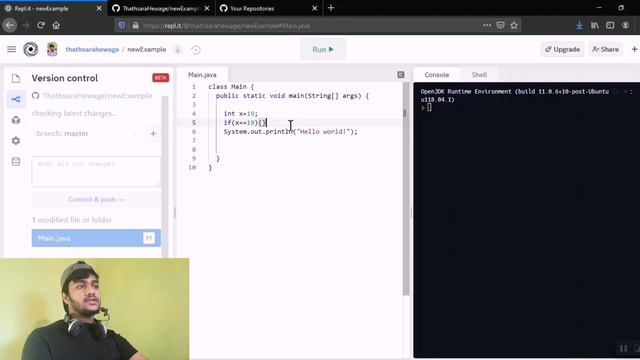This screenshot has width=640, height=360.
Task: Open the Firefox account icon
Action: (625, 25)
